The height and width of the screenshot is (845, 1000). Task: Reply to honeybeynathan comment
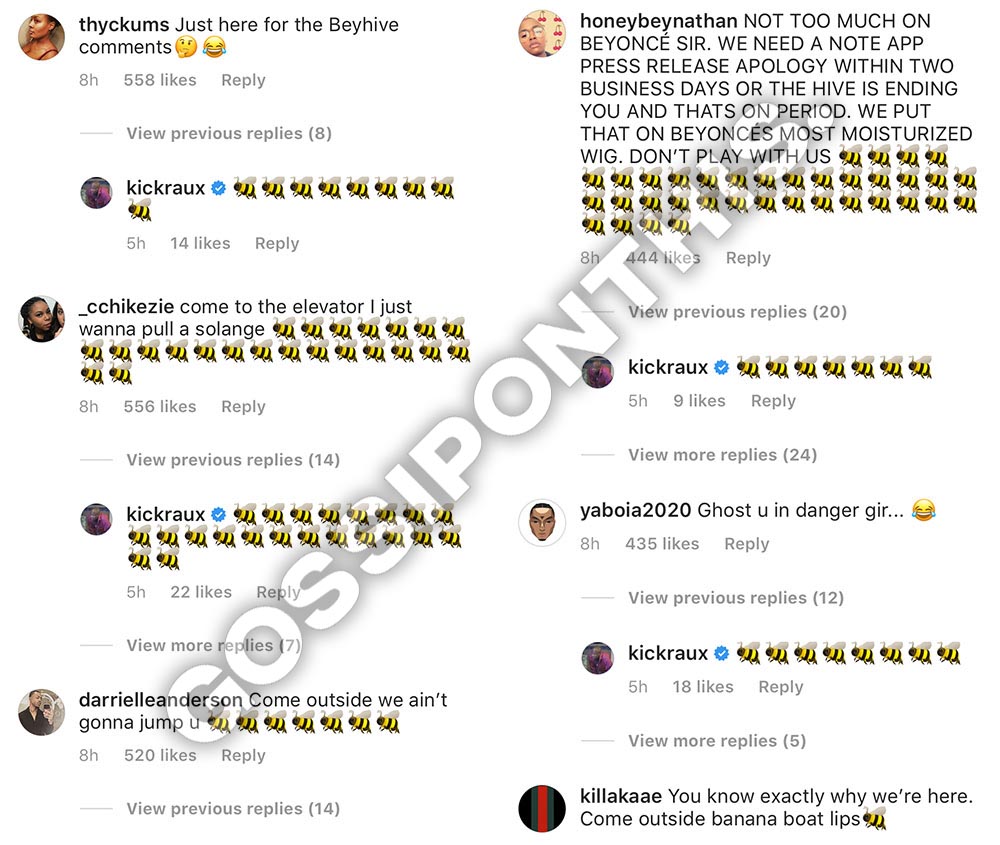(748, 258)
